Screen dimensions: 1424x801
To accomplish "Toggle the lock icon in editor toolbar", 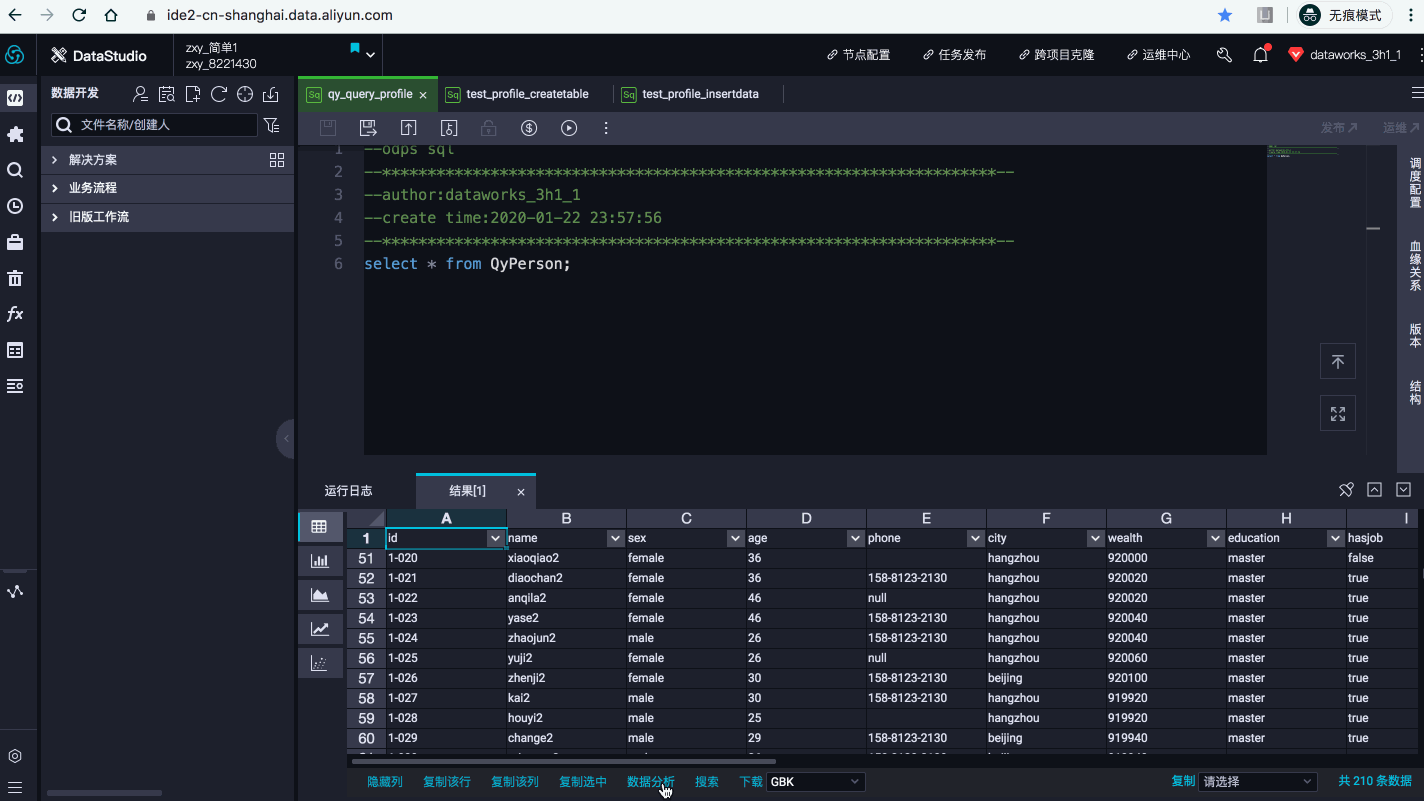I will (487, 128).
